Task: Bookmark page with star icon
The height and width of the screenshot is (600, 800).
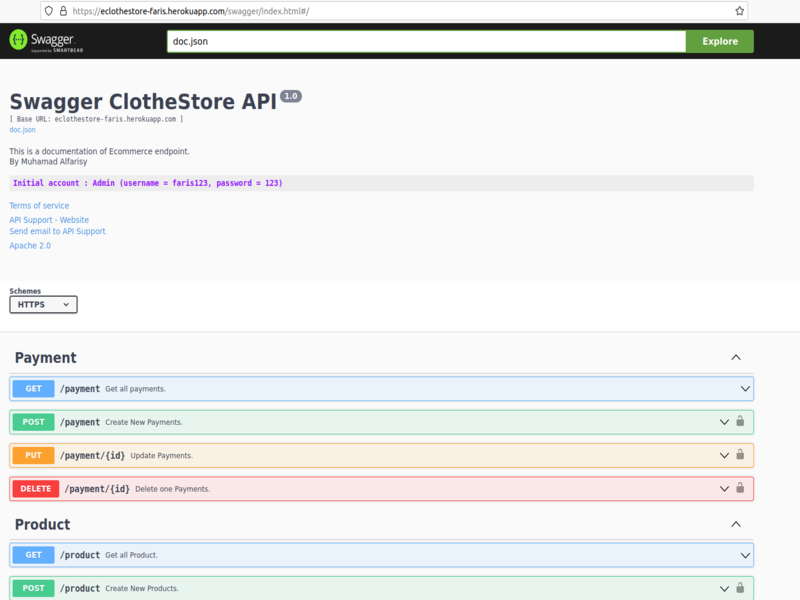Action: tap(739, 11)
